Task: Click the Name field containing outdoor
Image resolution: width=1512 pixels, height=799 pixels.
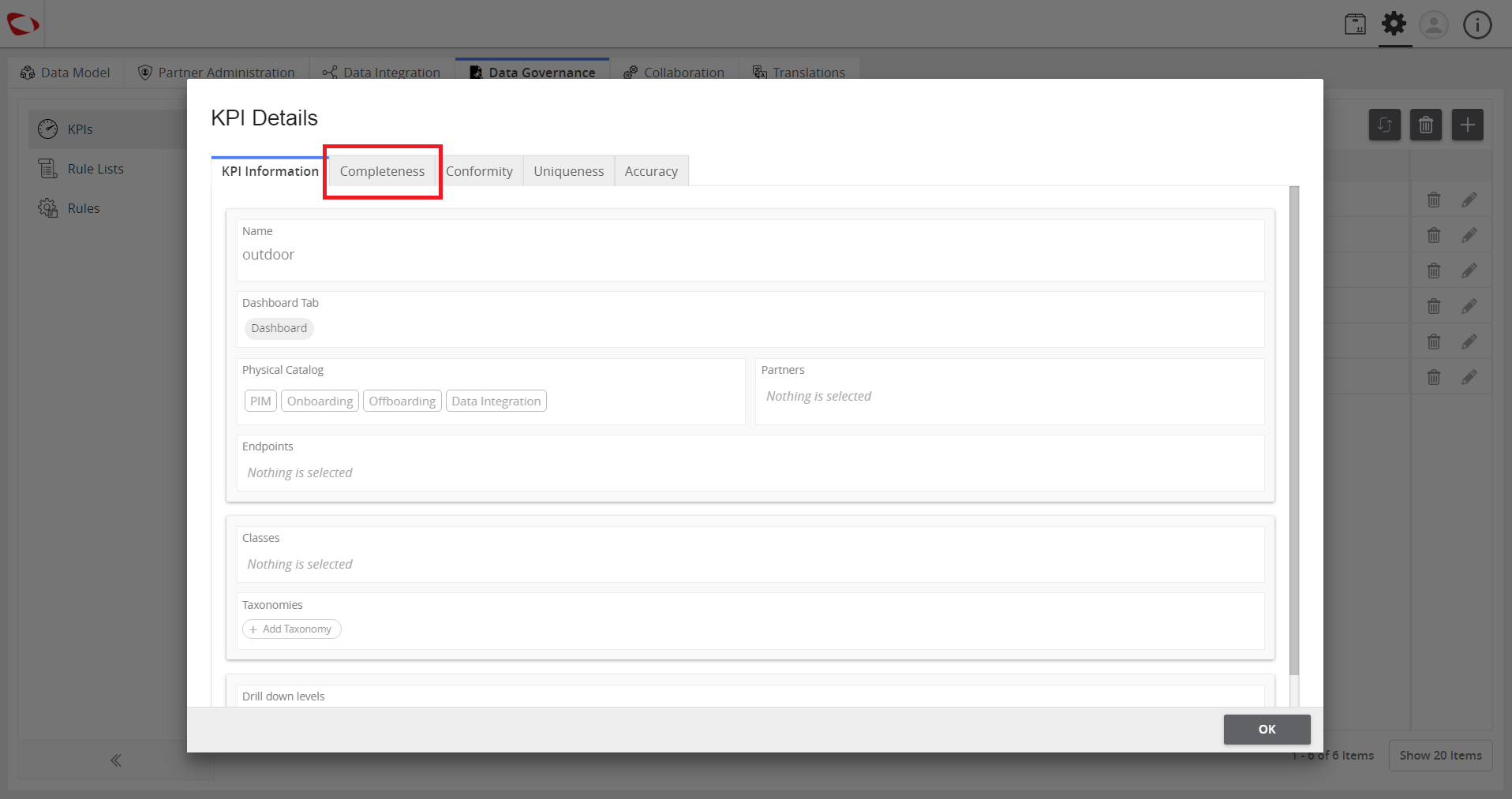Action: coord(750,250)
